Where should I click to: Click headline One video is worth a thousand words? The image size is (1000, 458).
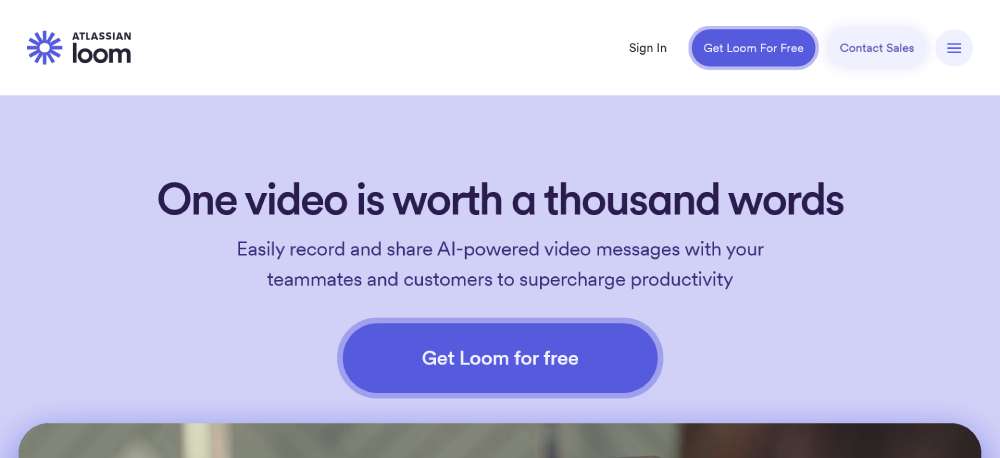500,199
